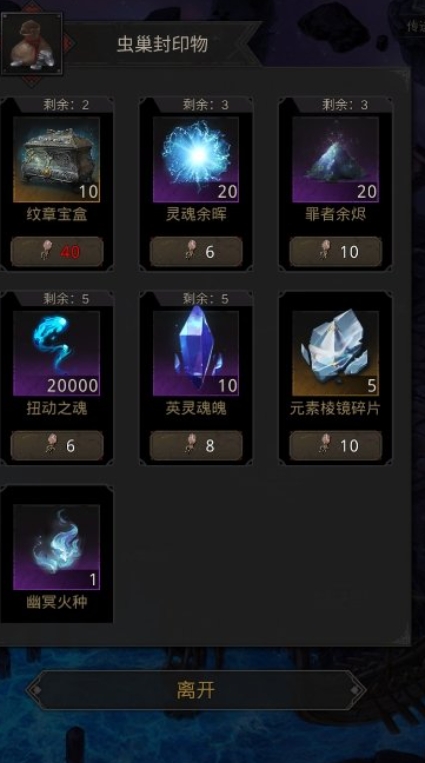Buy 英灵魂魄 for 8 currency
The width and height of the screenshot is (425, 763).
tap(196, 445)
